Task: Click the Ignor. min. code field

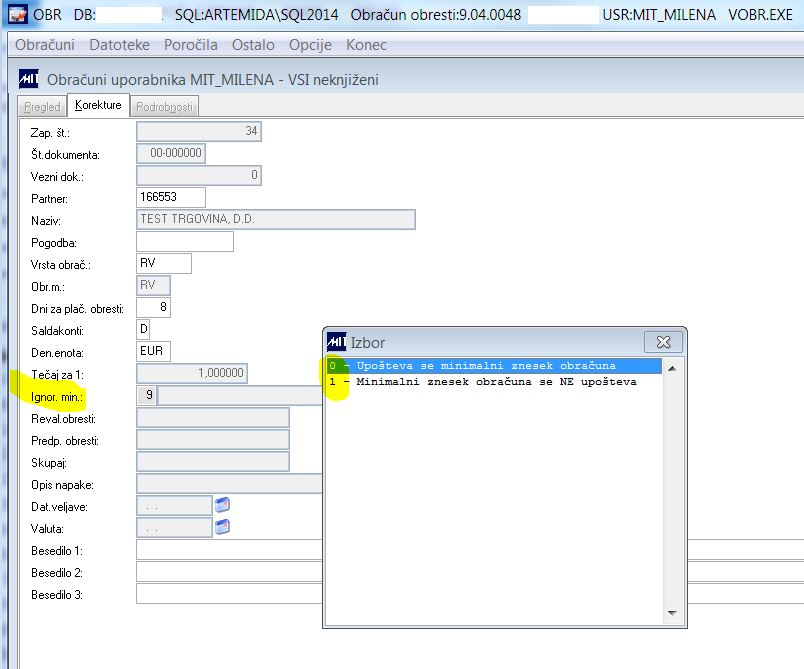Action: [x=148, y=395]
